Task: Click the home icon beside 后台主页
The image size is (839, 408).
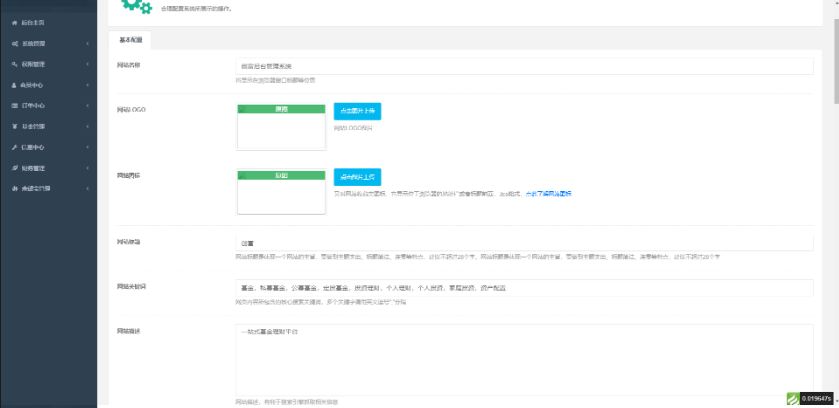Action: pos(14,23)
